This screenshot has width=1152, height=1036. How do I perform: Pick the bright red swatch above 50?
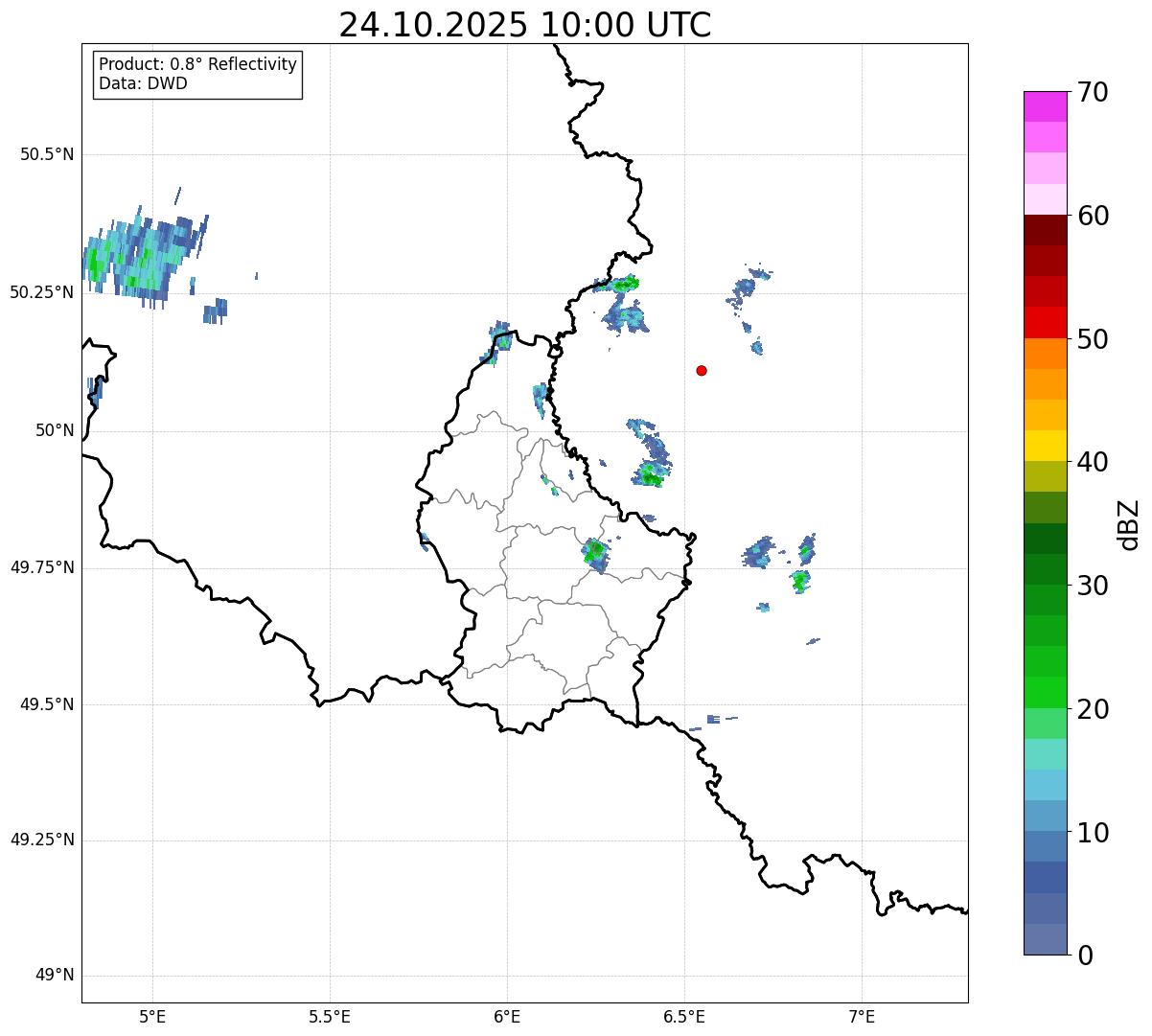click(x=1045, y=322)
